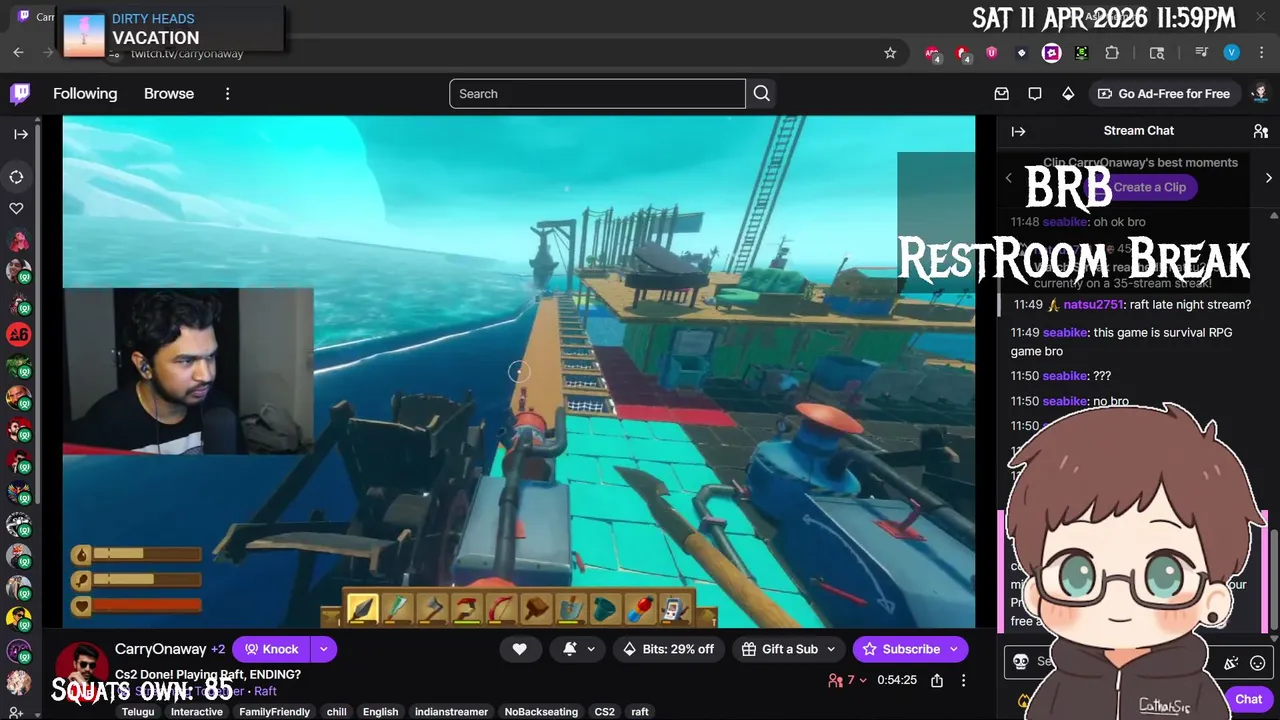Click the CarryOnaway streamer avatar
This screenshot has width=1280, height=720.
pos(81,668)
